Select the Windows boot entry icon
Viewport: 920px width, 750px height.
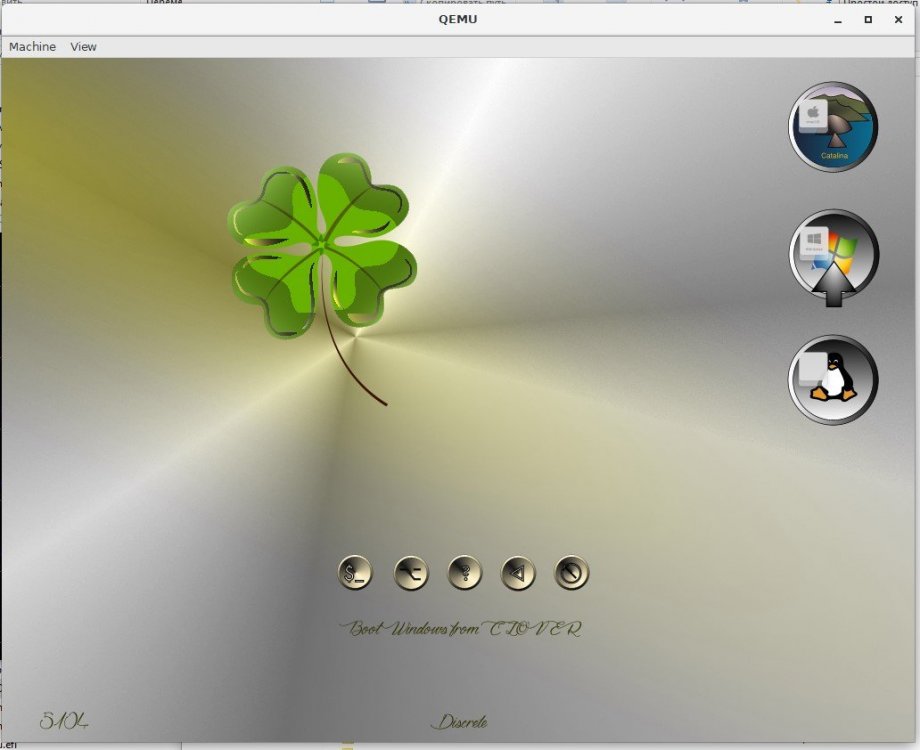[x=833, y=254]
